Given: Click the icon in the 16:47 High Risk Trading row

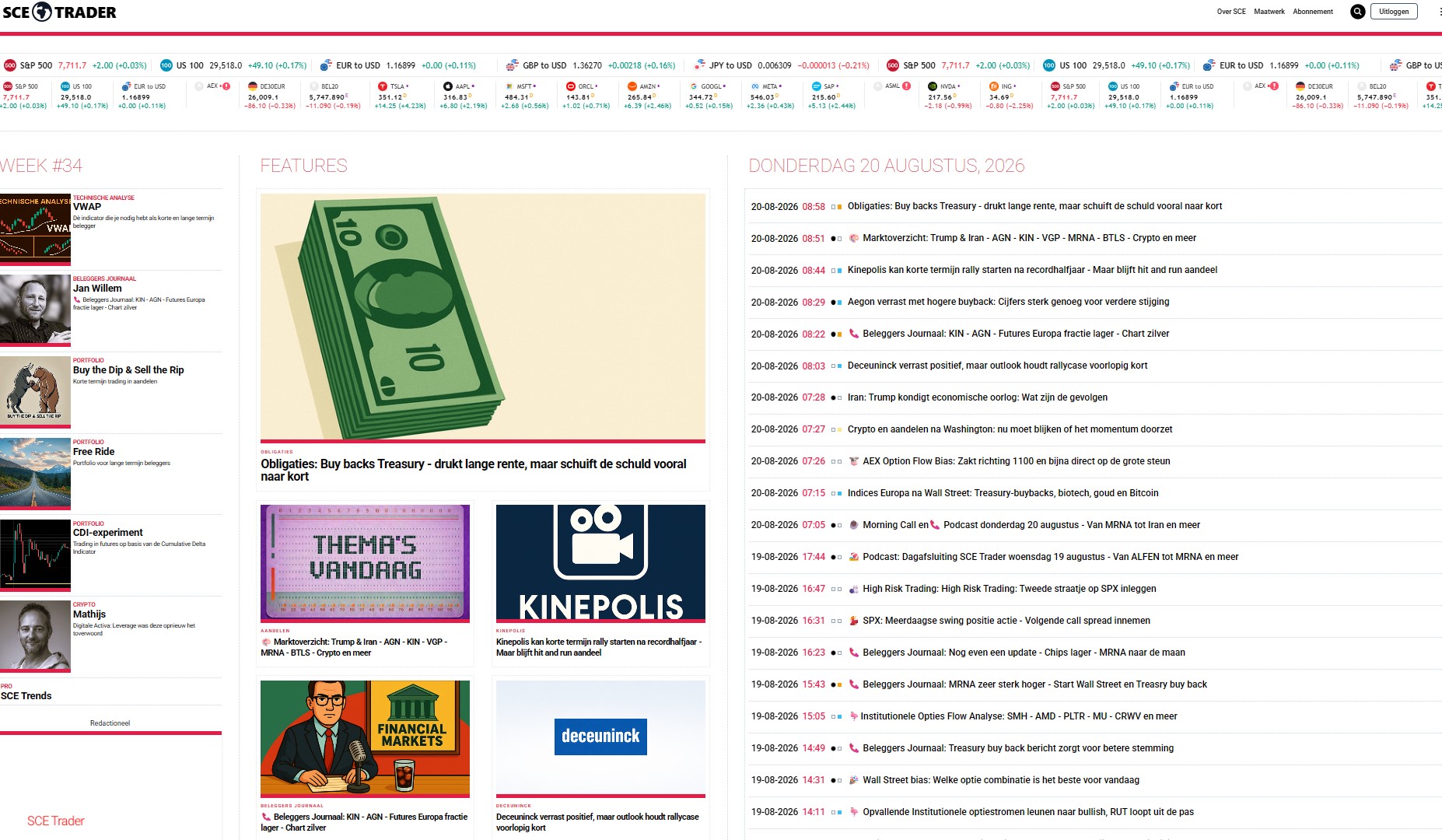Looking at the screenshot, I should (x=853, y=589).
